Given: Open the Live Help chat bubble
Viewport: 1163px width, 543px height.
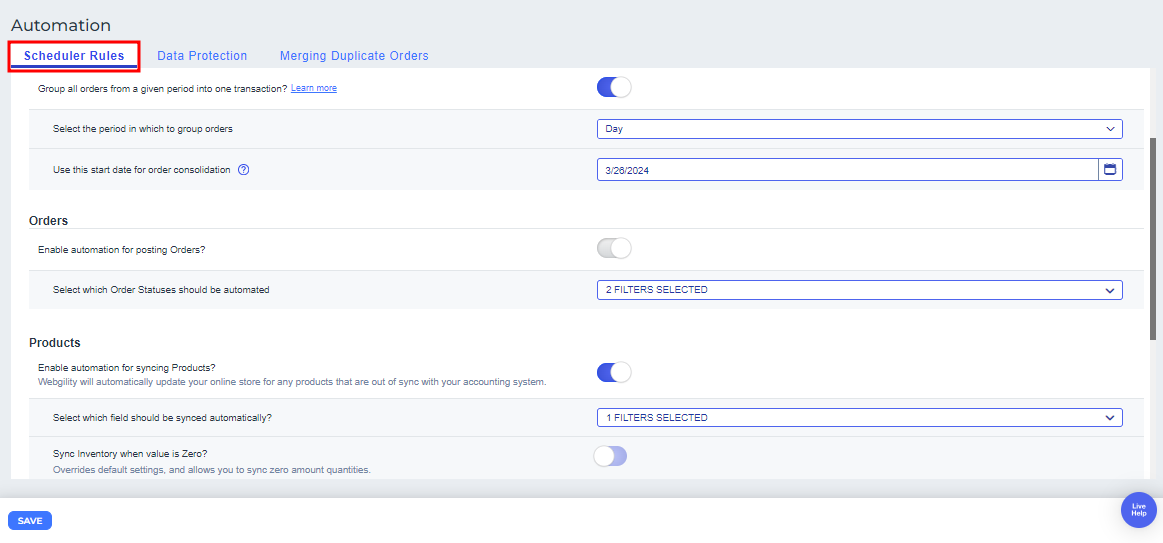Looking at the screenshot, I should tap(1138, 510).
